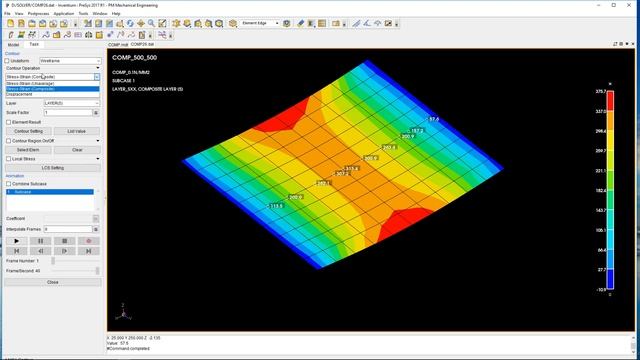This screenshot has width=640, height=360.
Task: Open the Application menu
Action: (x=64, y=13)
